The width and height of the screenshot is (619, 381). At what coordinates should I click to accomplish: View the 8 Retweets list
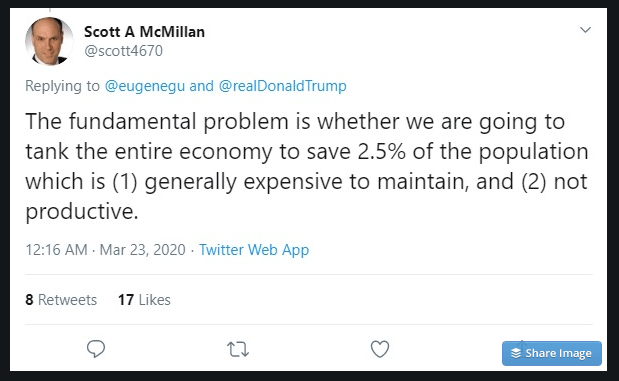61,300
